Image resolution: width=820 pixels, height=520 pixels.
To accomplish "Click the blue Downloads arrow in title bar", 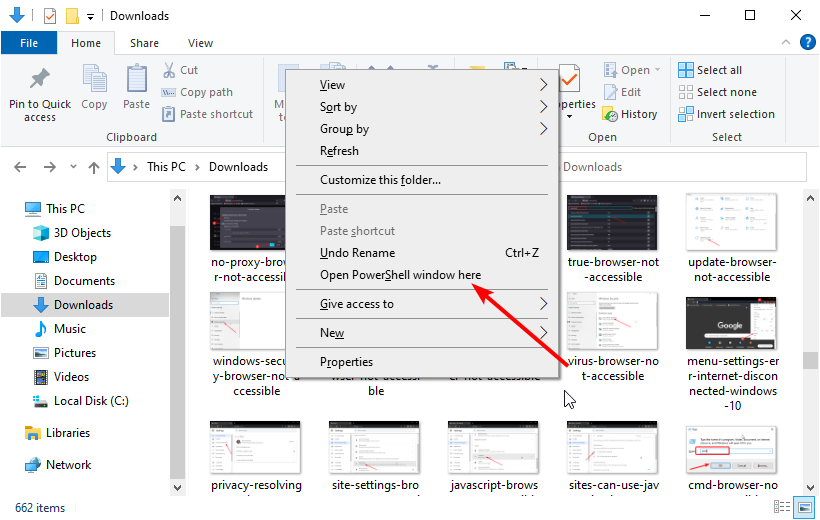I will coord(17,15).
